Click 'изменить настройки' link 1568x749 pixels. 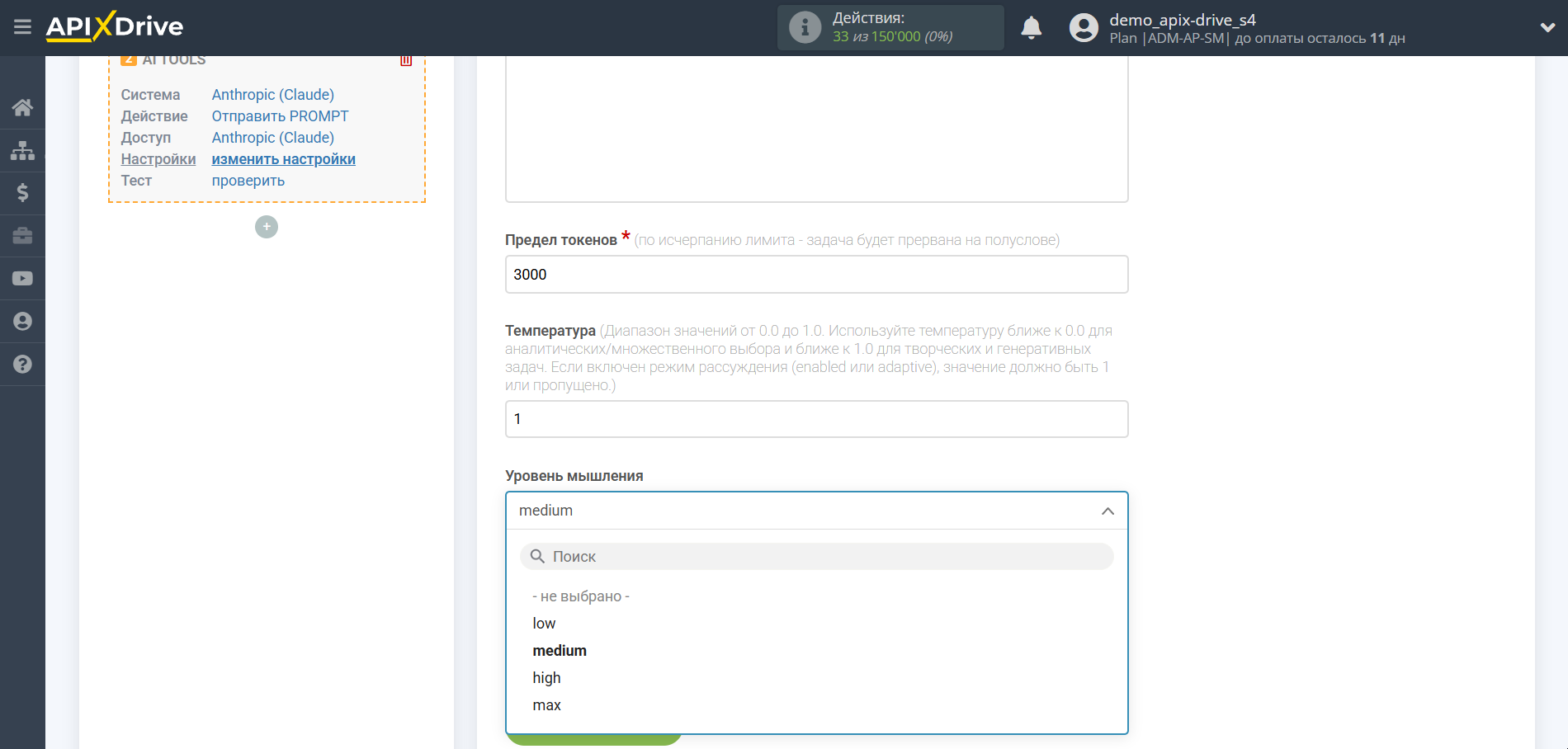pyautogui.click(x=283, y=159)
